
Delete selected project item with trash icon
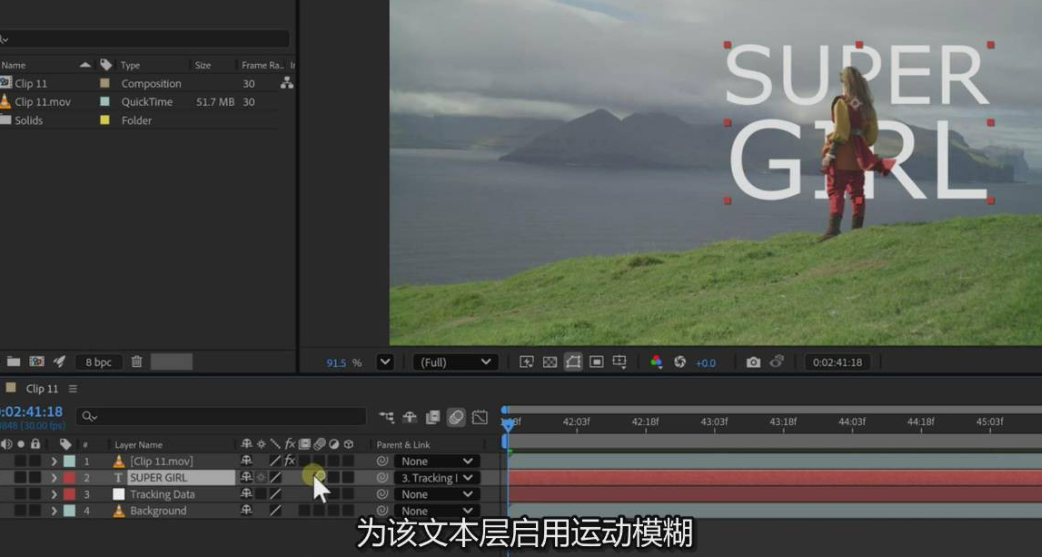click(x=137, y=362)
